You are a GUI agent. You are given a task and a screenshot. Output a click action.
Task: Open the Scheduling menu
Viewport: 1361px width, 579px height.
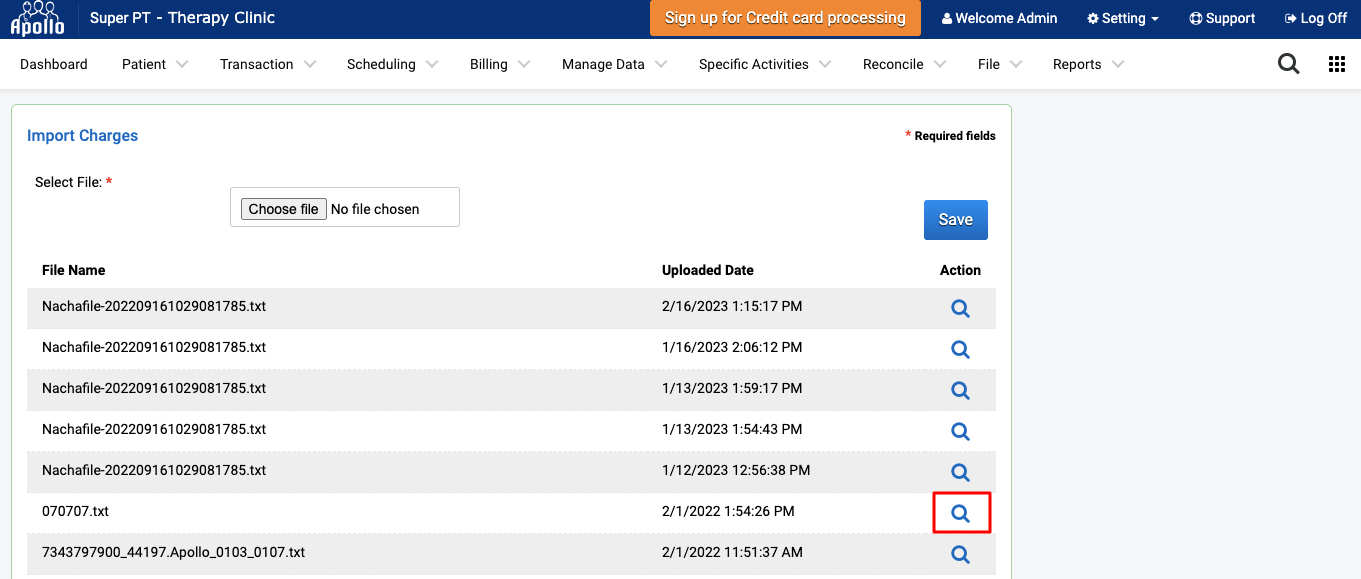(392, 64)
